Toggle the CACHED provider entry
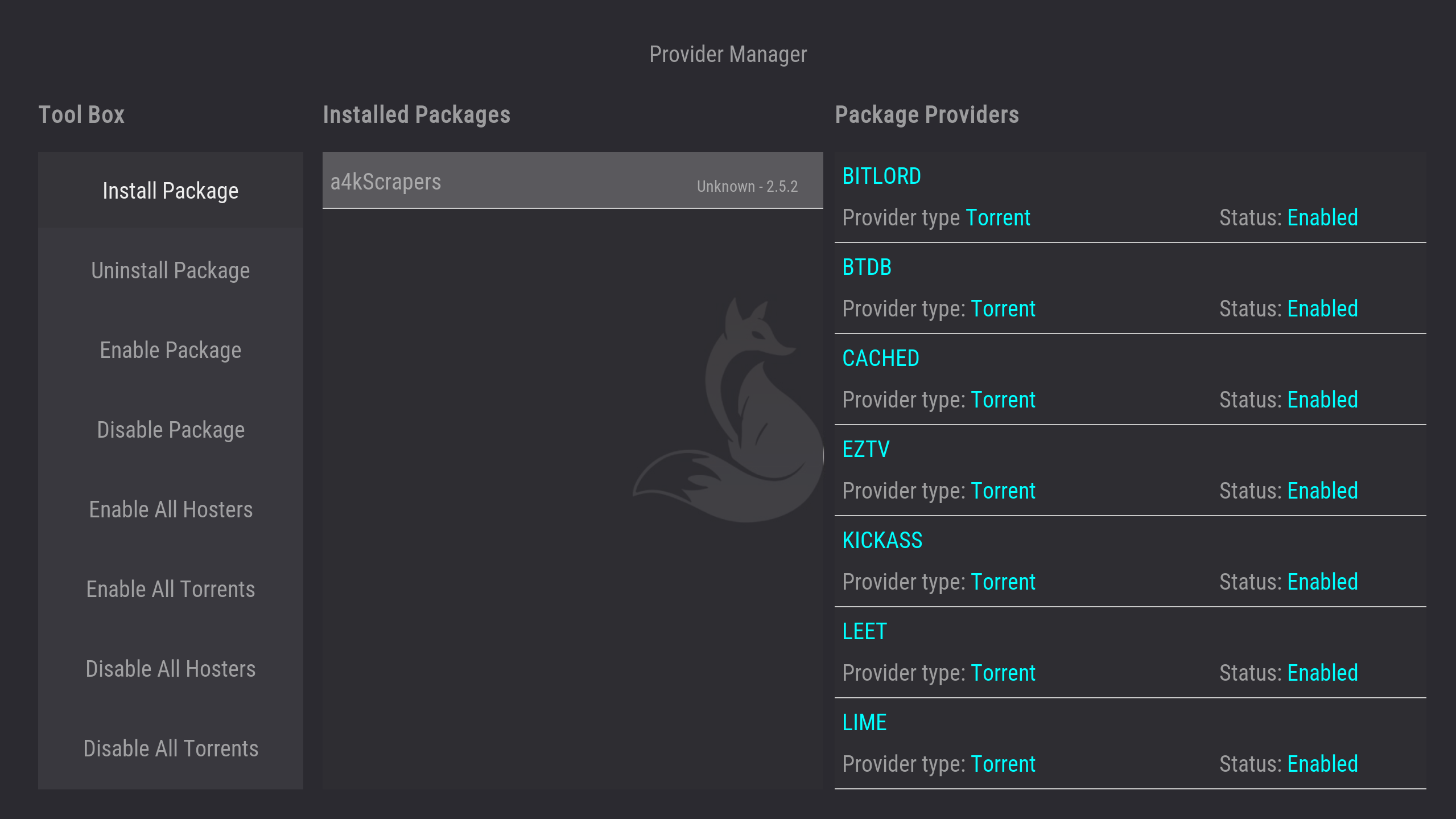 [x=1129, y=379]
